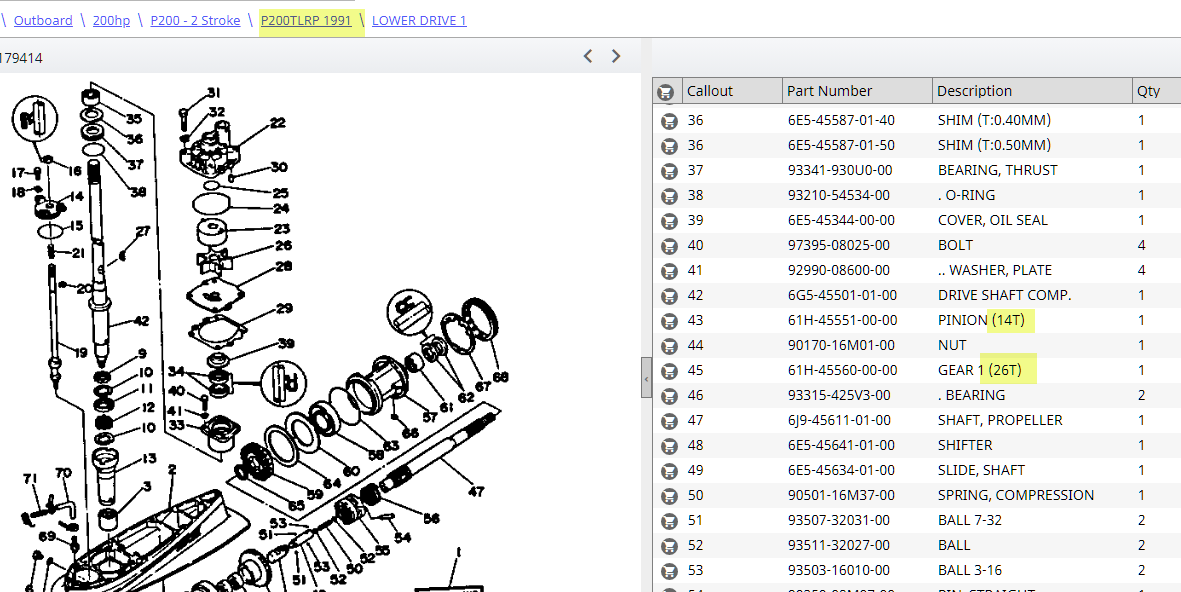Add BALL 3-16 to cart
The height and width of the screenshot is (592, 1181).
(x=669, y=571)
